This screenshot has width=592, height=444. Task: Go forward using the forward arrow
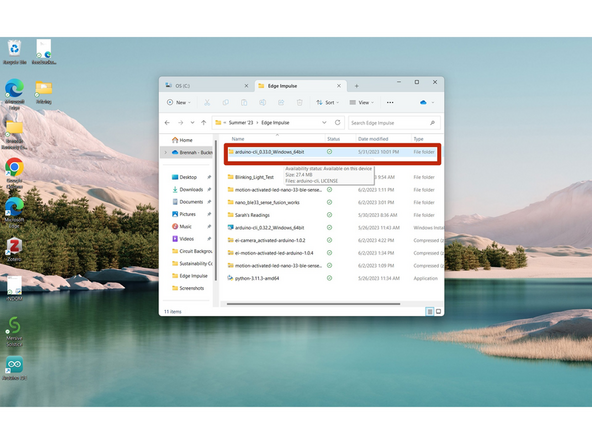(180, 123)
